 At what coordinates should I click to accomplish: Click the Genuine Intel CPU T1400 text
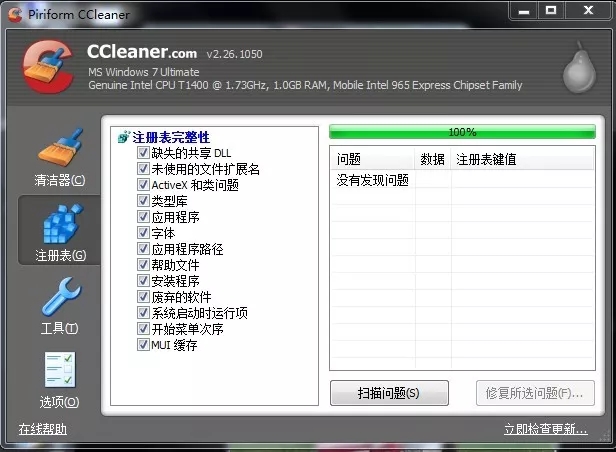(305, 85)
